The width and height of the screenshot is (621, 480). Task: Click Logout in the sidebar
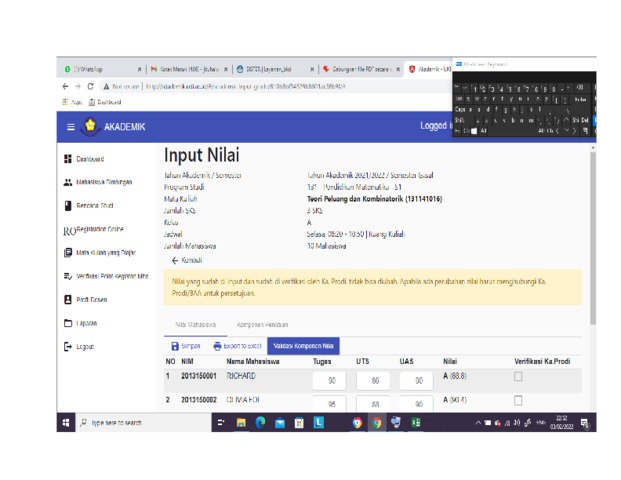(x=85, y=347)
